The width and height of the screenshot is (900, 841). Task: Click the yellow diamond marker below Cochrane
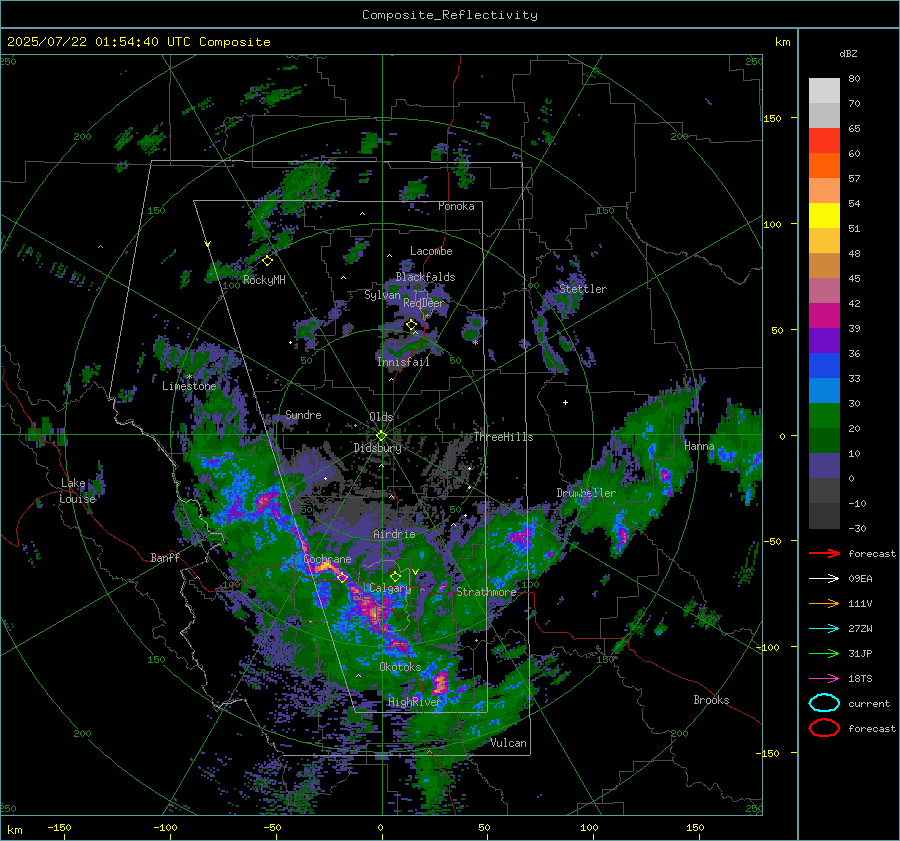pos(343,577)
